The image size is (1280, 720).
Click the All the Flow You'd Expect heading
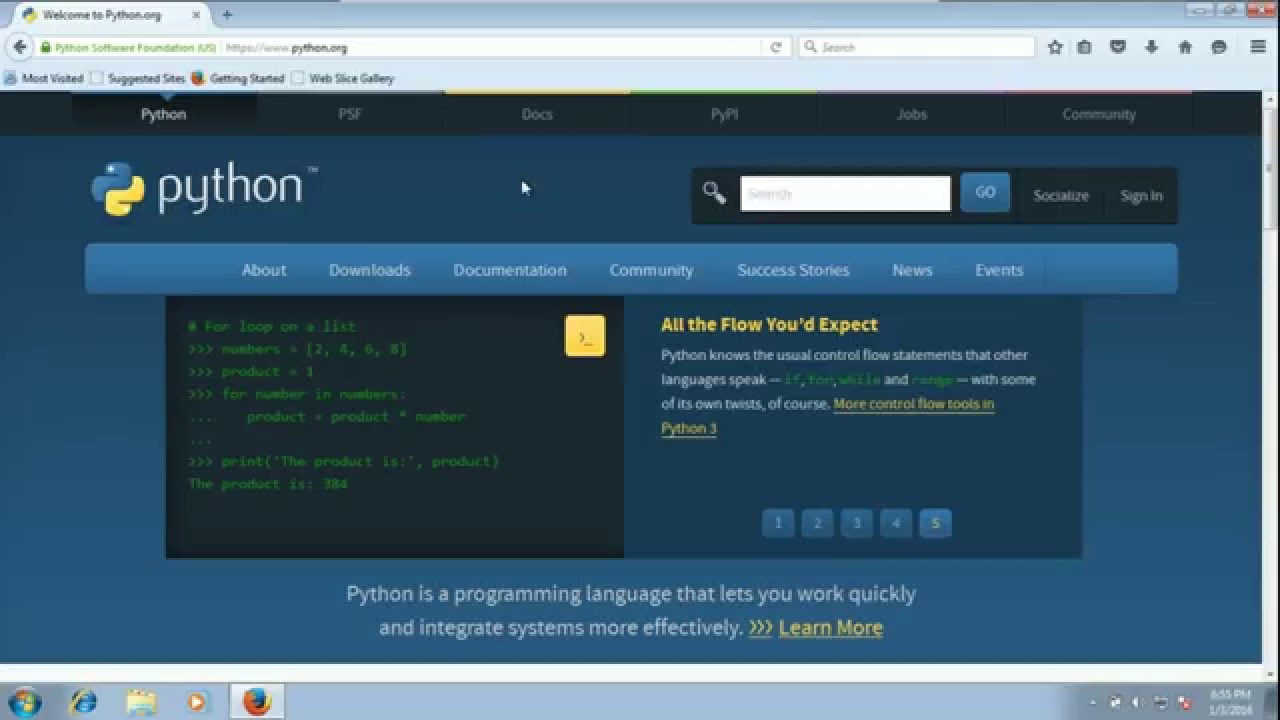coord(769,325)
